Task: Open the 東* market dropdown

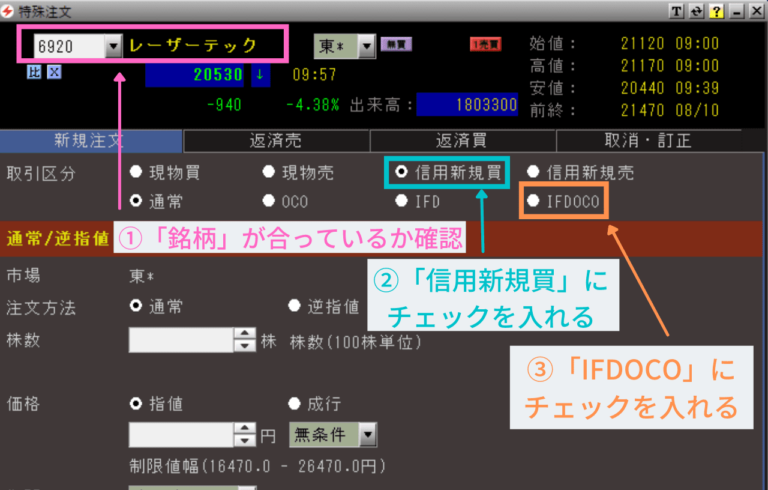Action: pyautogui.click(x=366, y=46)
